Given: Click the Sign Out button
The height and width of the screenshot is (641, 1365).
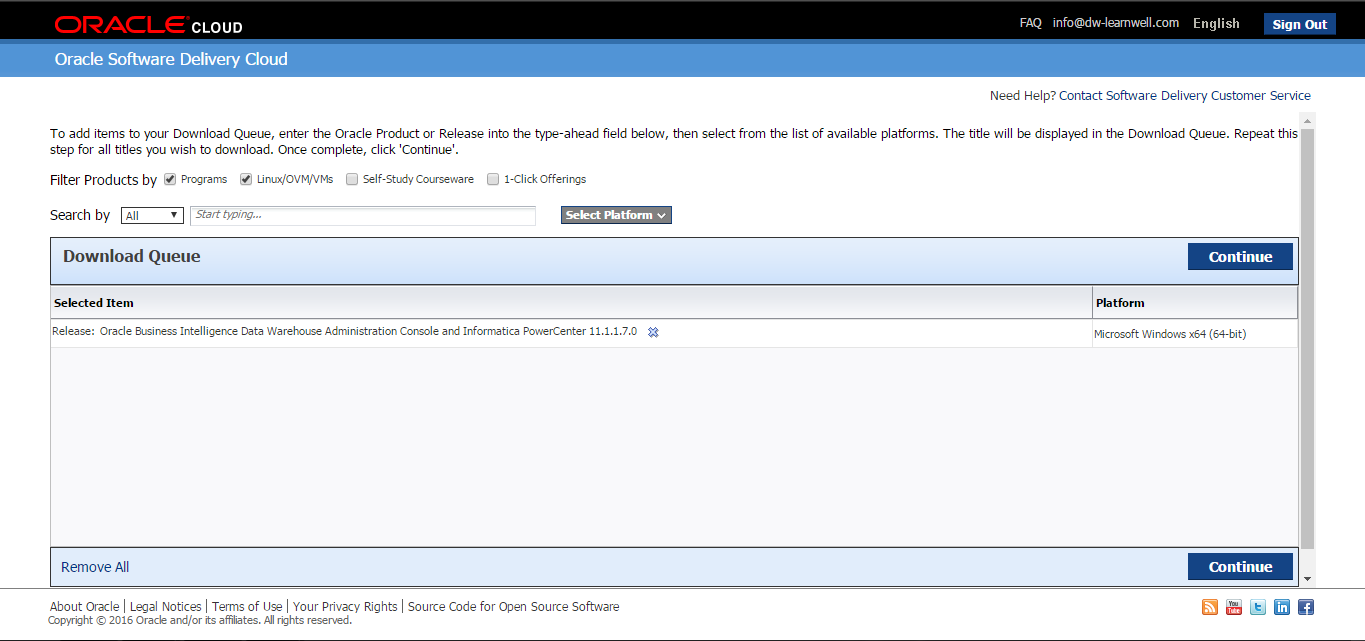Looking at the screenshot, I should coord(1300,24).
